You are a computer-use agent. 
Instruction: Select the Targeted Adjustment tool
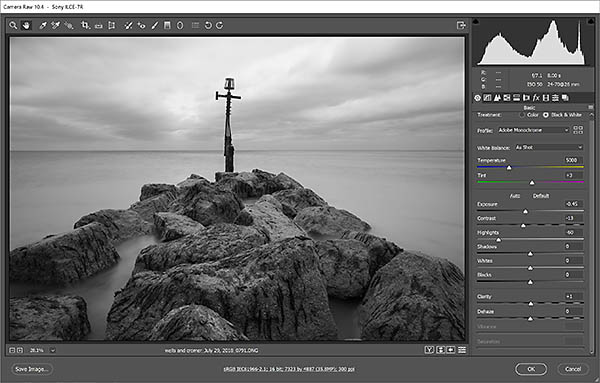(69, 26)
